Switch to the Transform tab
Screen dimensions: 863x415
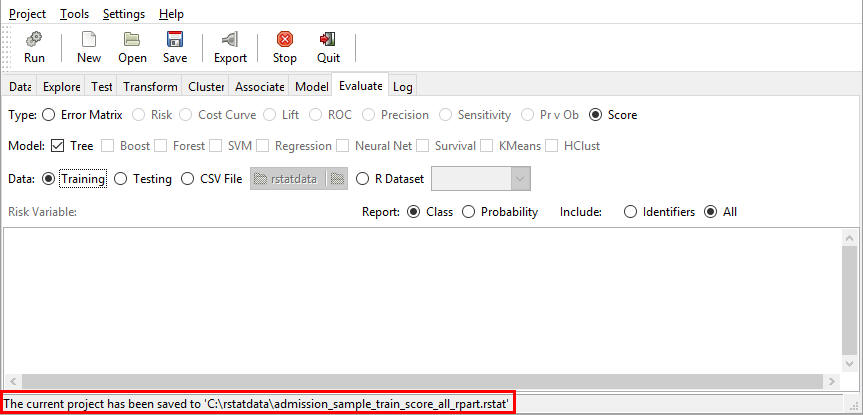[x=150, y=86]
